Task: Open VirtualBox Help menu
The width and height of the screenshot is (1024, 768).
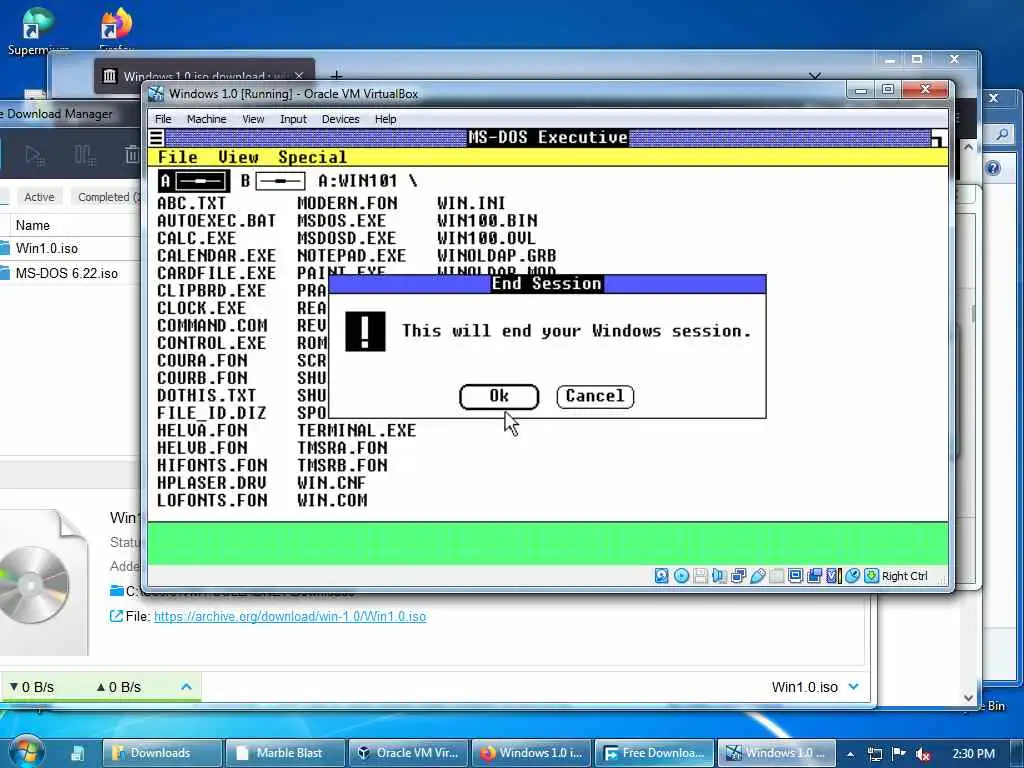Action: coord(385,119)
